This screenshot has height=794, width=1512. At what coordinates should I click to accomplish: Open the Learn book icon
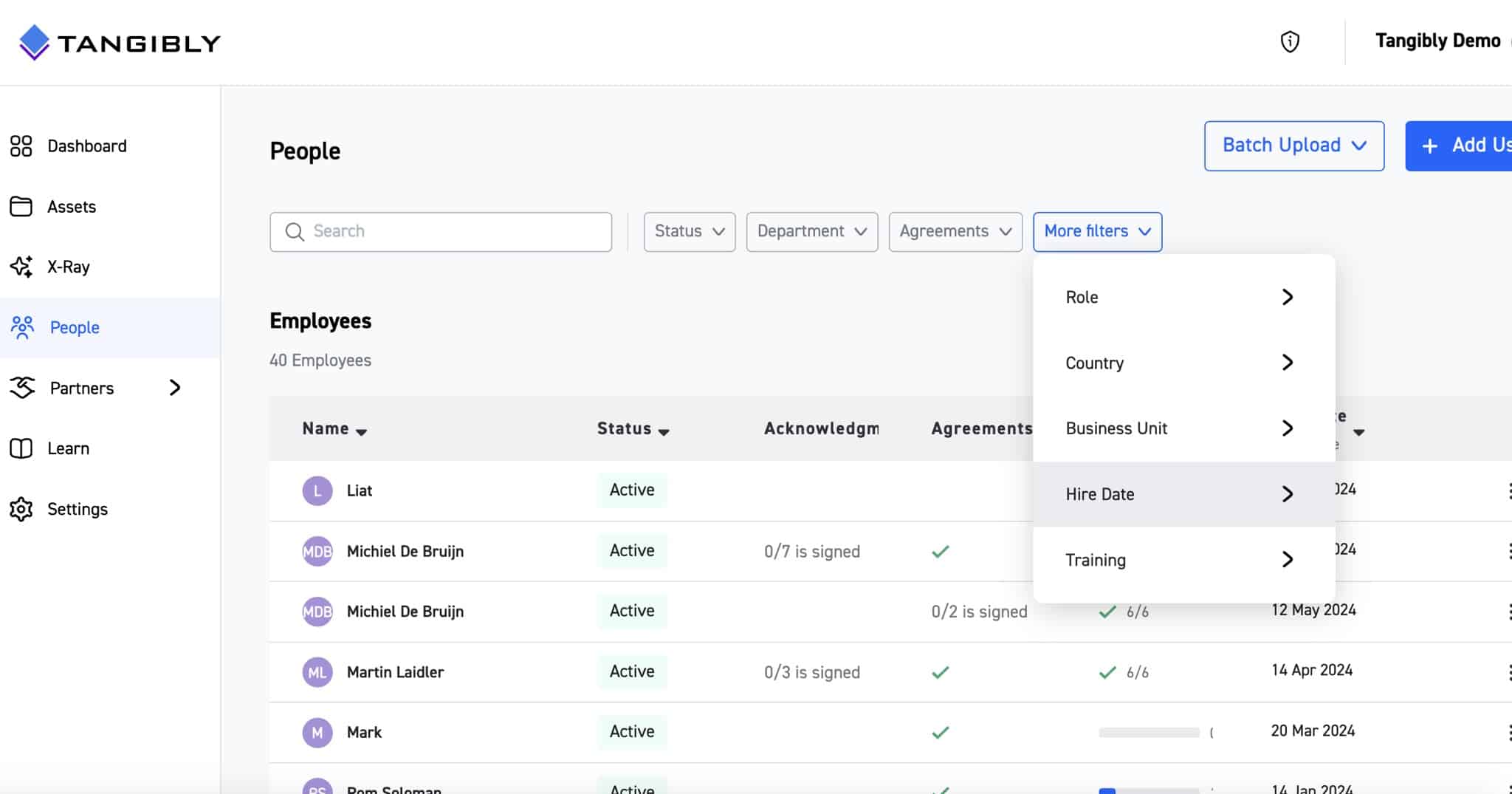[21, 448]
